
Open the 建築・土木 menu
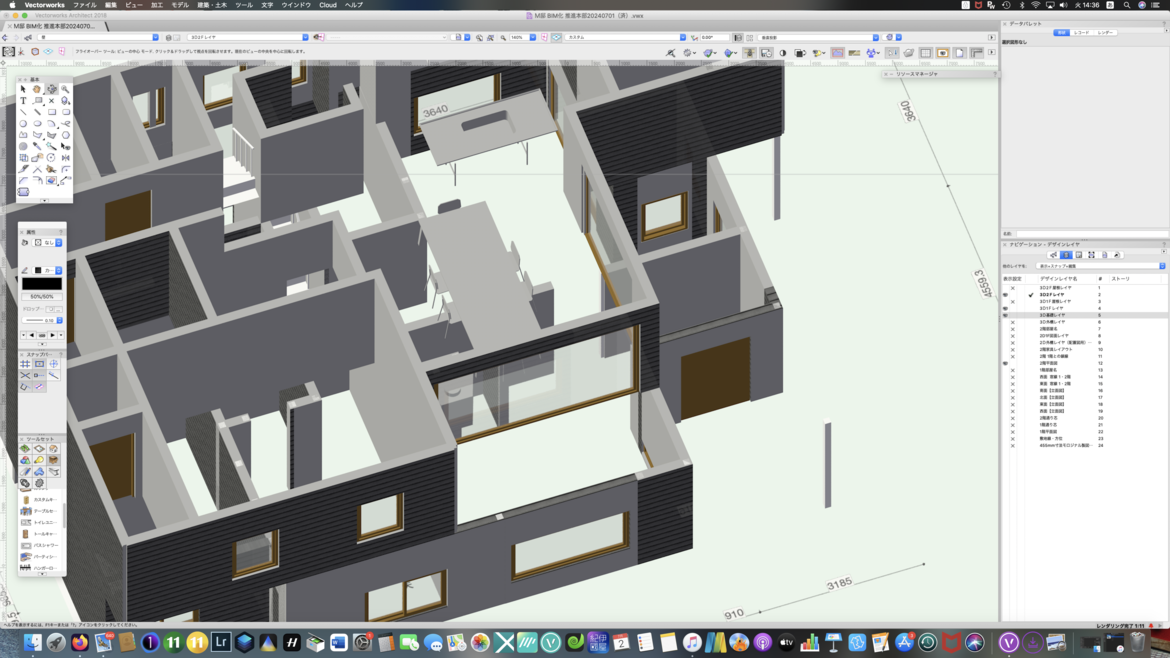tap(211, 5)
